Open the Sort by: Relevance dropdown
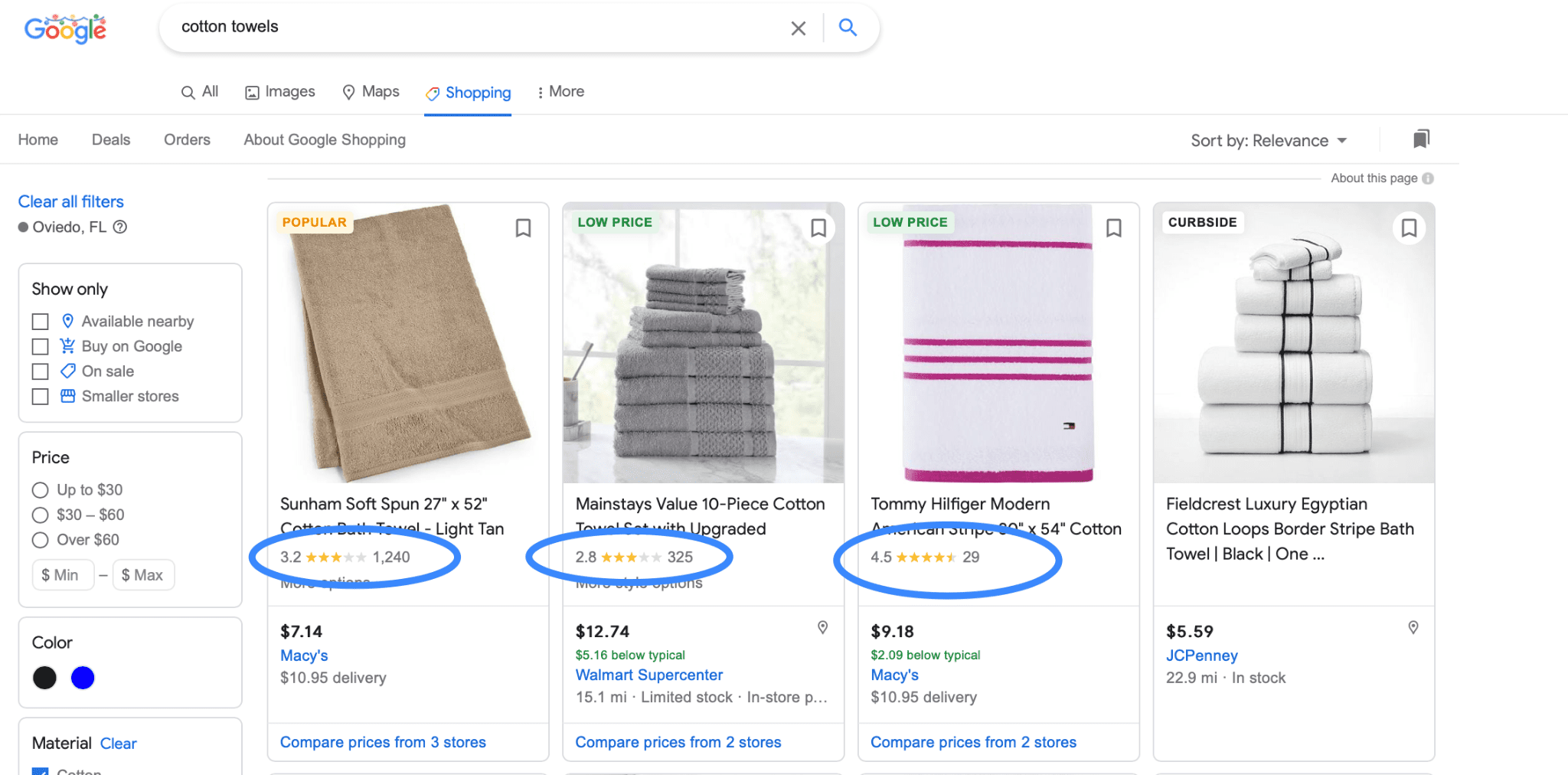 click(1269, 141)
